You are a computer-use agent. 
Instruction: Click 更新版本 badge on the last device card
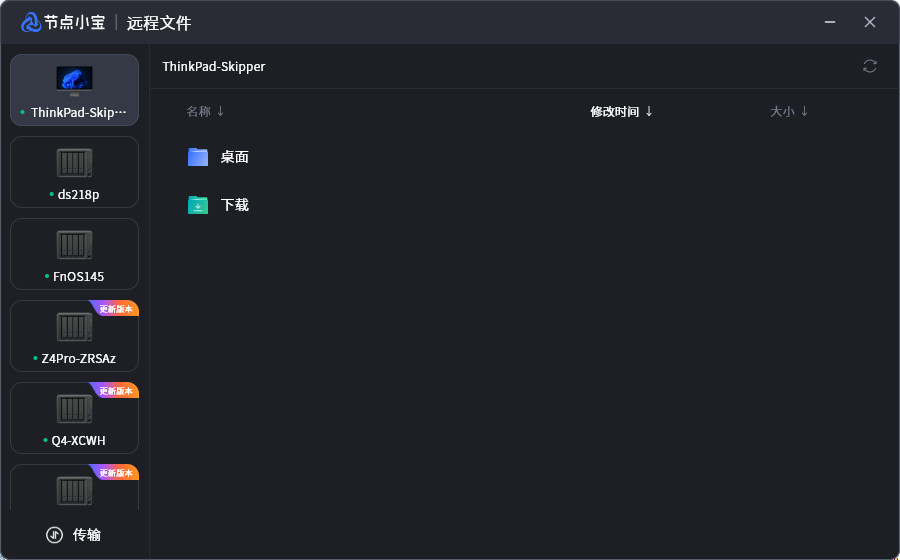(x=115, y=473)
